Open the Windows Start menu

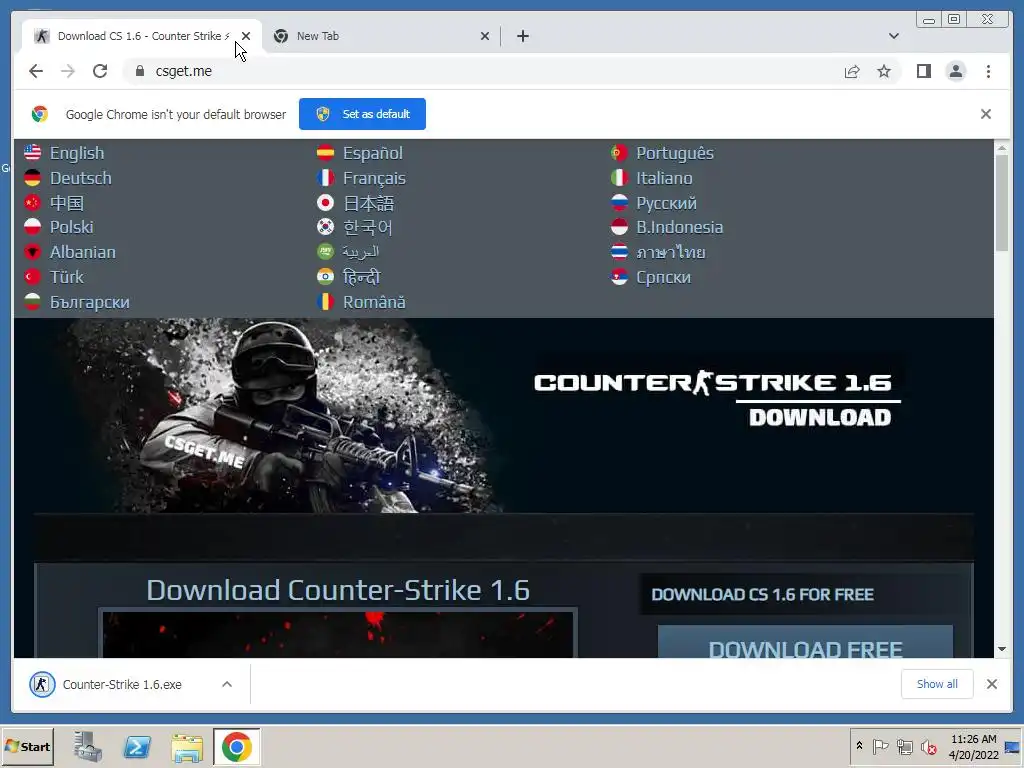[x=27, y=747]
